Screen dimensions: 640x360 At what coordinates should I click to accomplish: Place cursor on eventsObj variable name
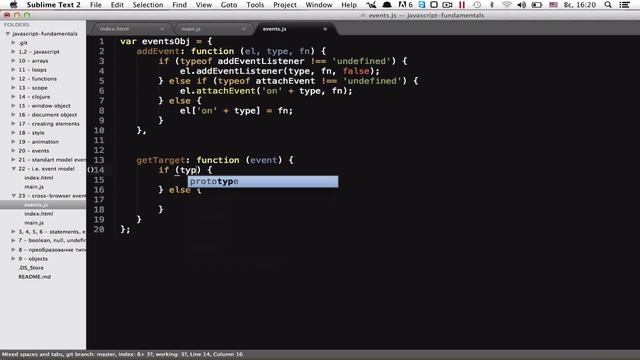coord(166,41)
